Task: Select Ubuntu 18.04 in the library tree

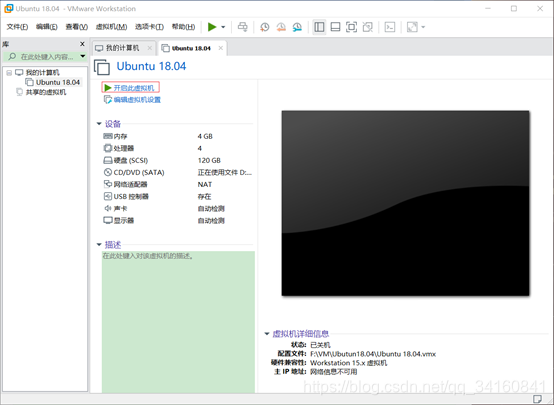Action: click(58, 82)
